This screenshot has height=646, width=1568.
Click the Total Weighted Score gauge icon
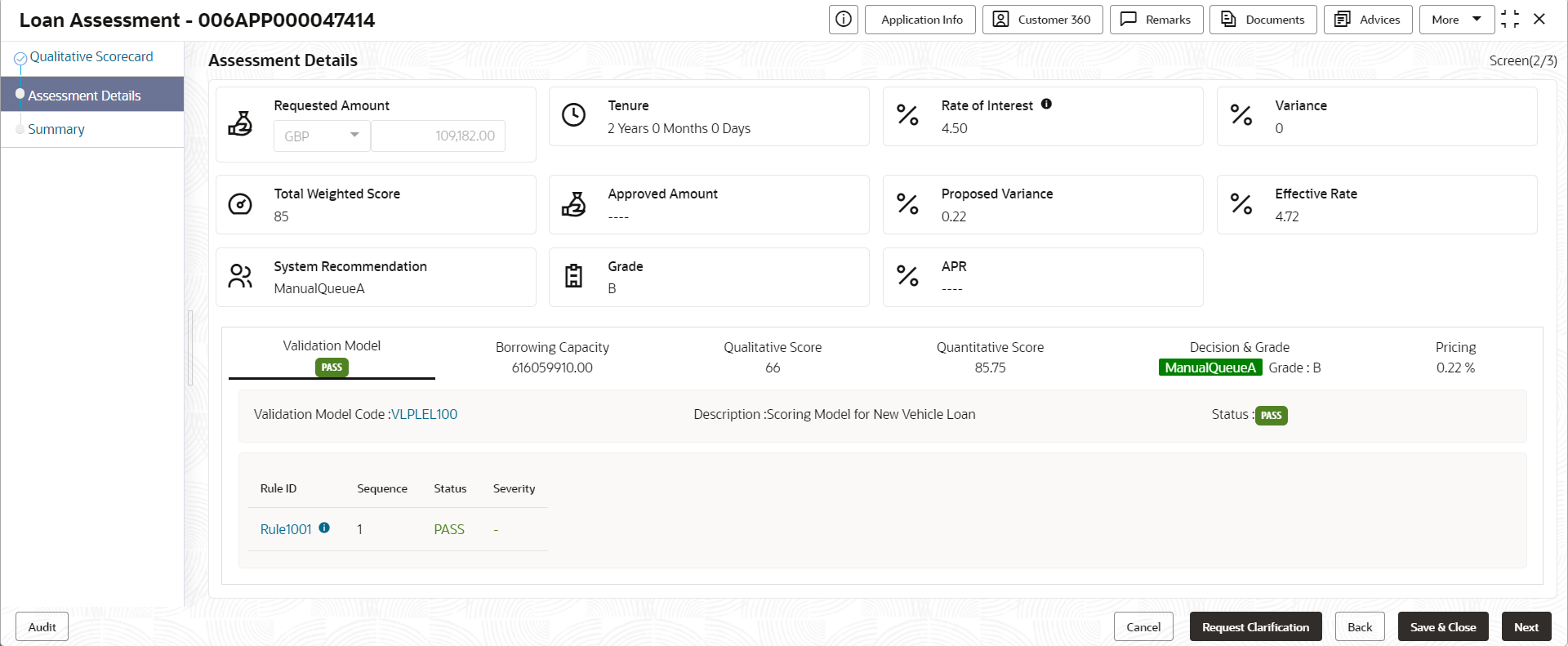tap(240, 203)
